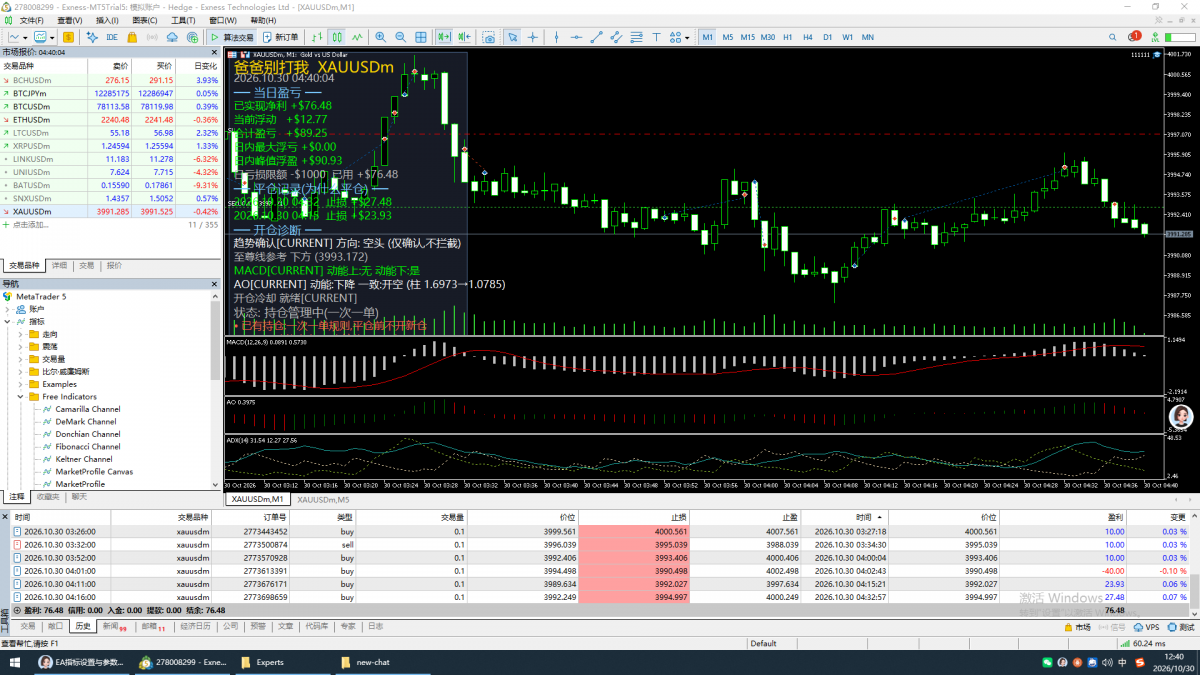Switch chart timeframe to H1

coord(788,37)
